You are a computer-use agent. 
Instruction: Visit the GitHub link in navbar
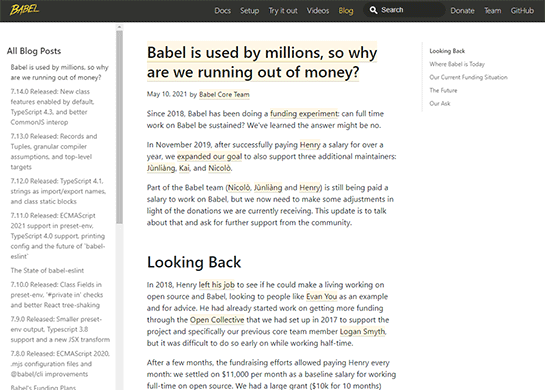coord(522,11)
